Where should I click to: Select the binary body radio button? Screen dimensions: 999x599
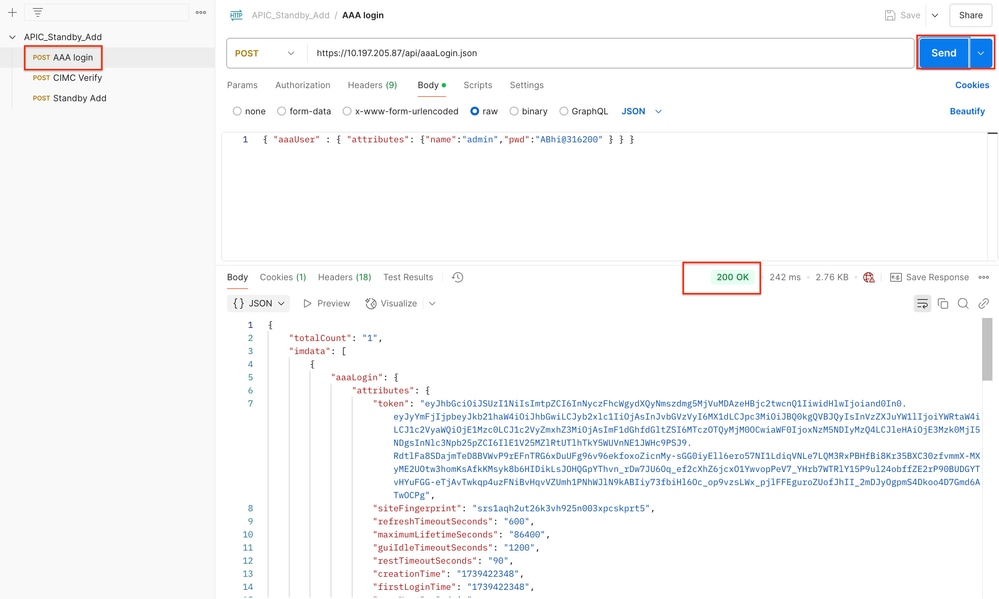point(514,112)
